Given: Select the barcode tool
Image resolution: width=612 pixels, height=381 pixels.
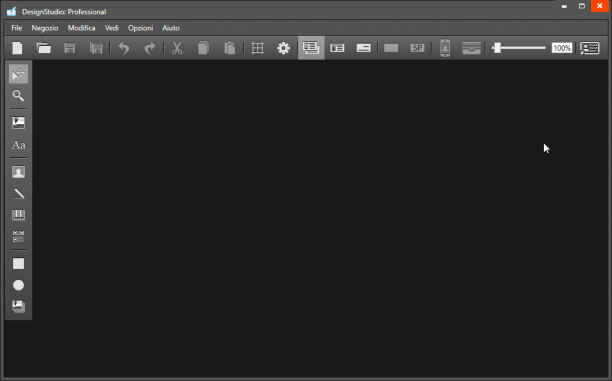Looking at the screenshot, I should coord(18,215).
